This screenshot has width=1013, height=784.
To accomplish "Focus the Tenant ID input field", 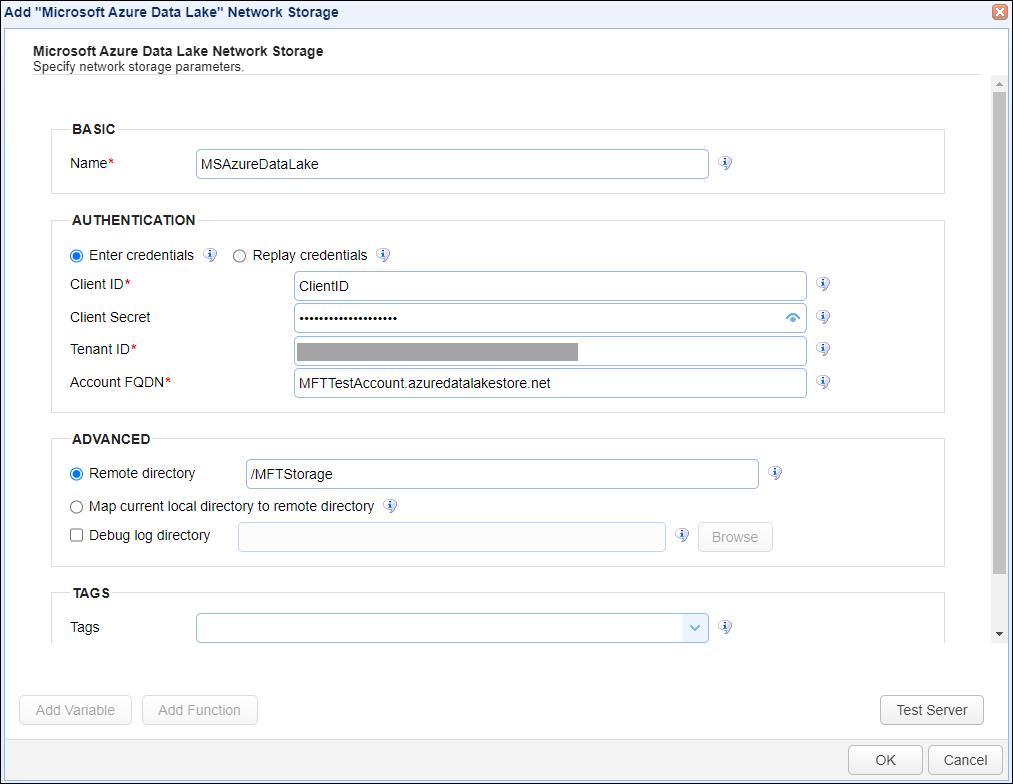I will [x=550, y=351].
